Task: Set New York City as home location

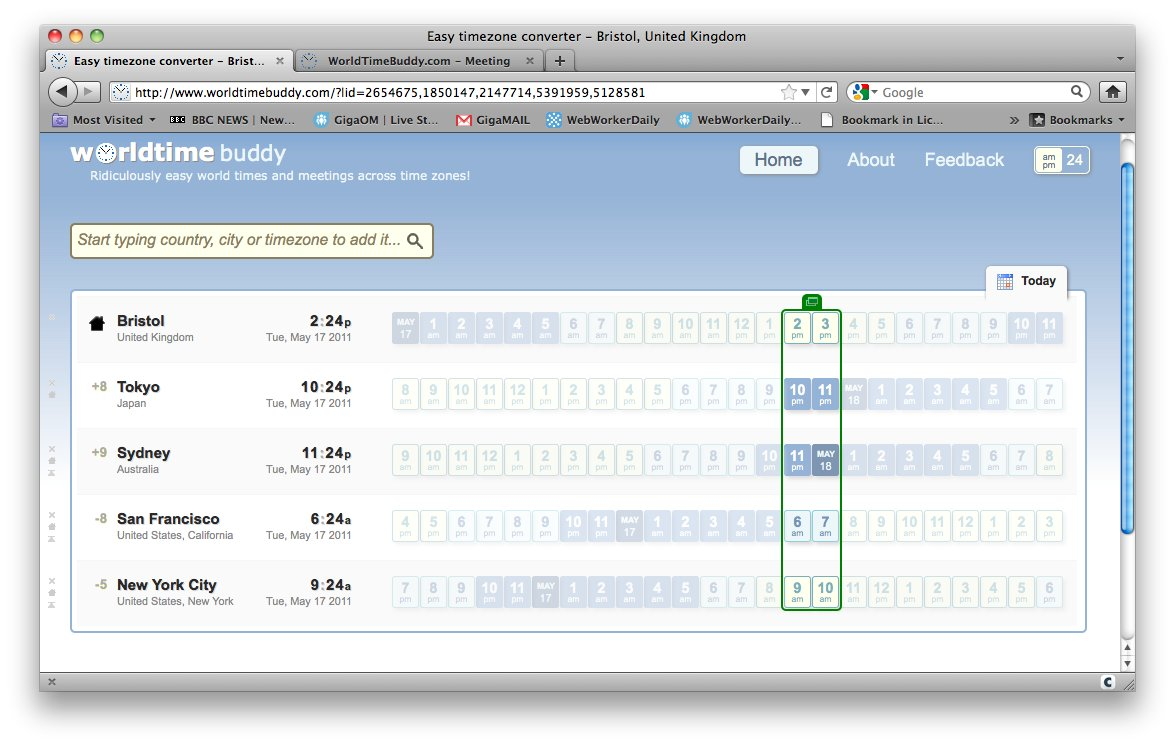Action: [52, 592]
